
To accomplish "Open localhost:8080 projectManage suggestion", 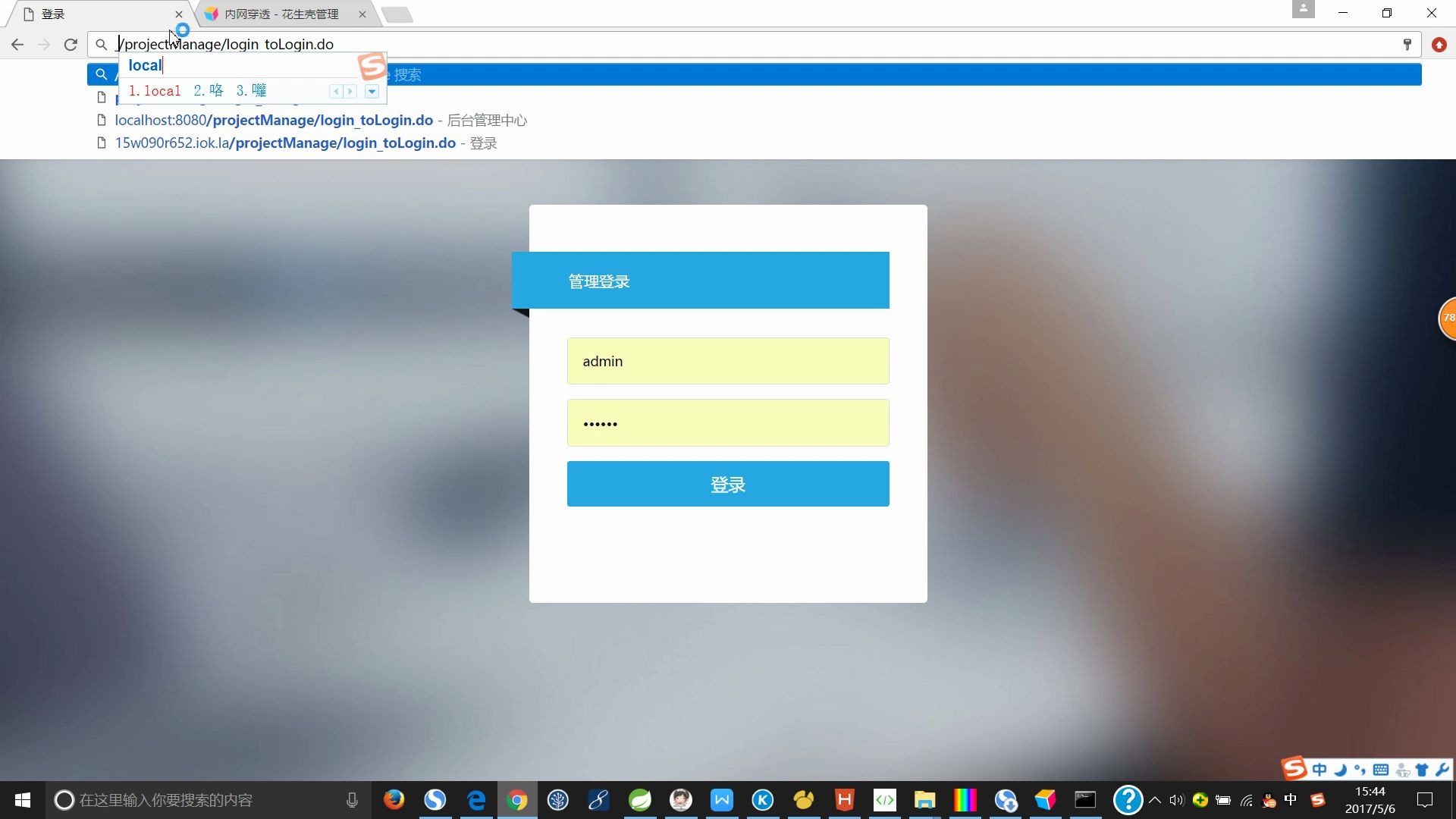I will point(274,121).
